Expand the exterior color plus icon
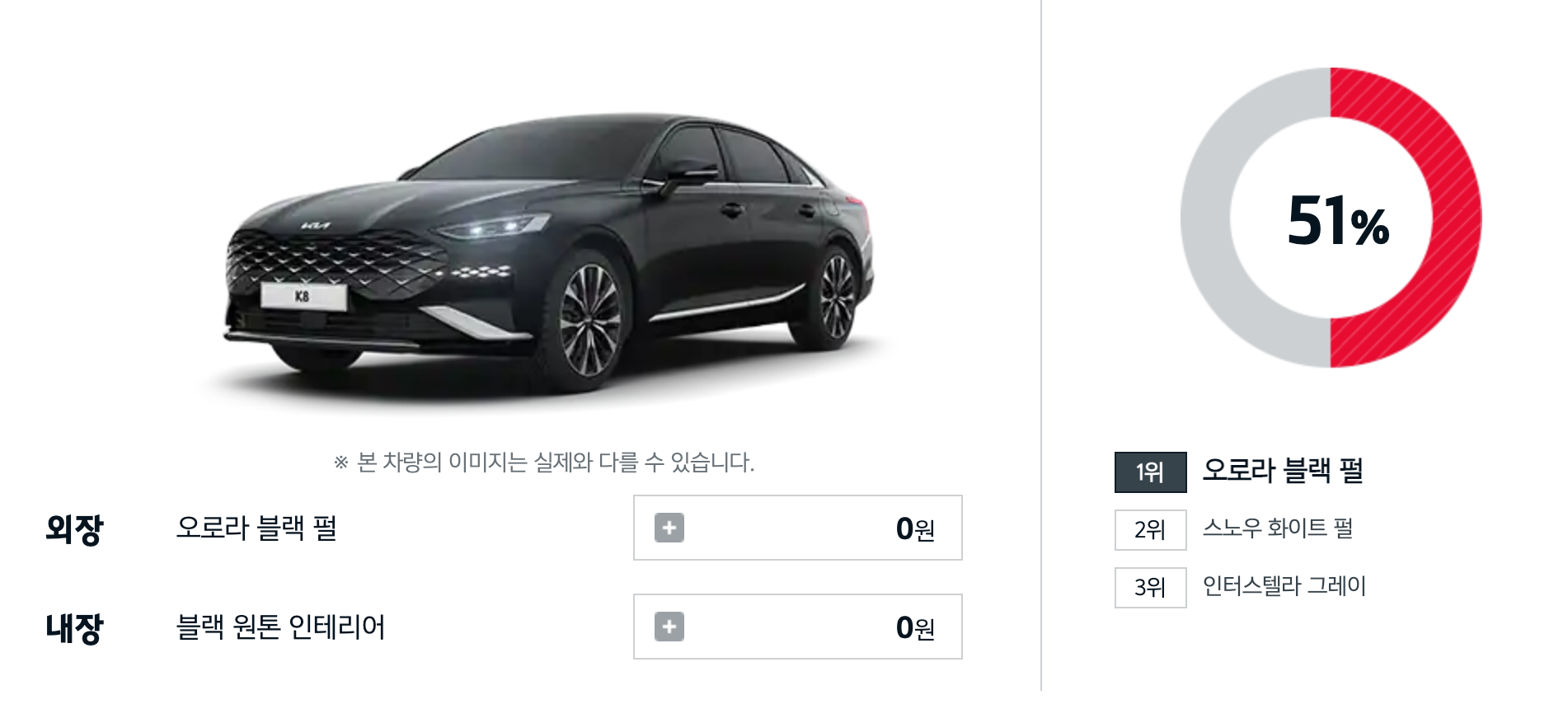 pos(669,528)
